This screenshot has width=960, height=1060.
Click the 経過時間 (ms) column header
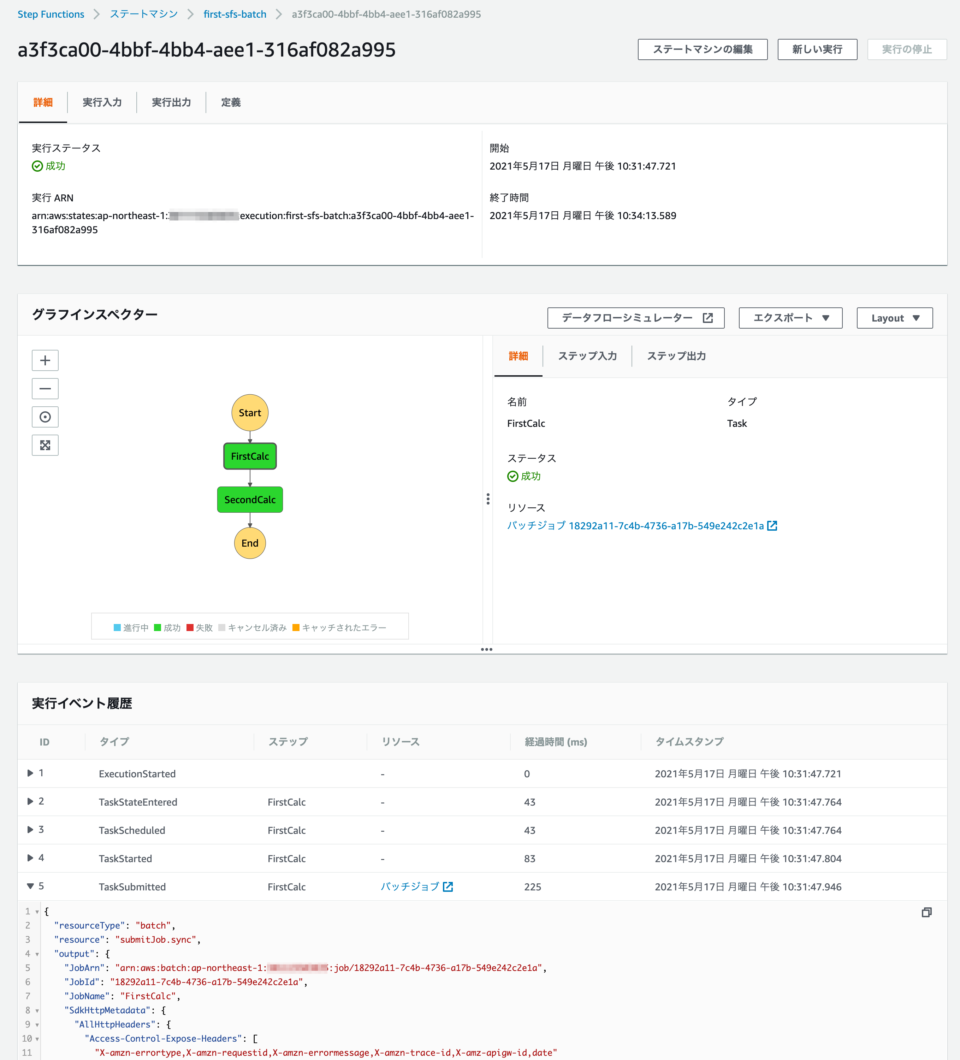tap(556, 742)
